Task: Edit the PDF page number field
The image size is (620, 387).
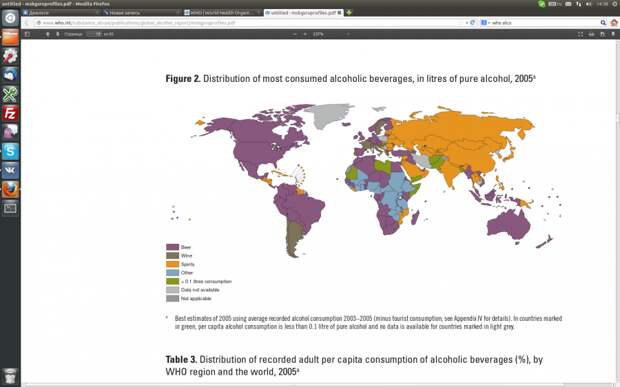Action: tap(94, 34)
